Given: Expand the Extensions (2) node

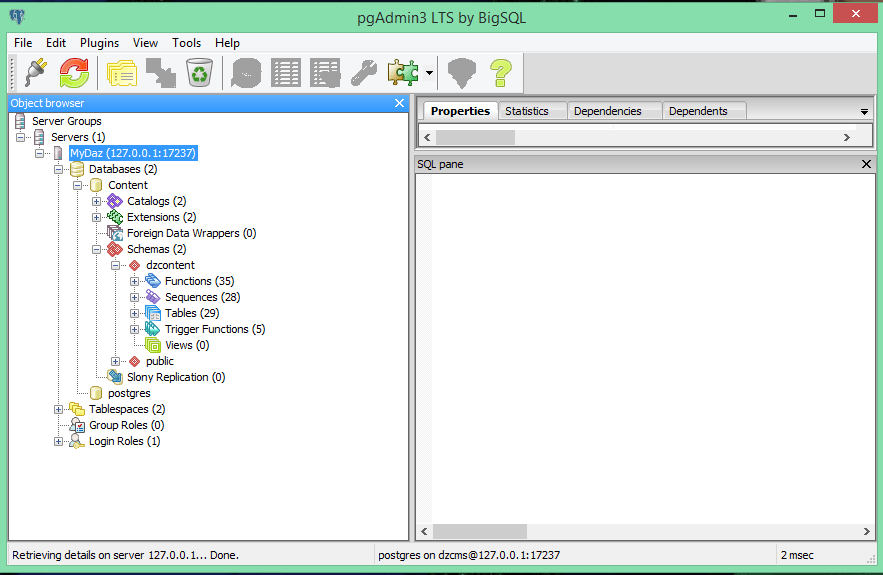Looking at the screenshot, I should pos(96,217).
